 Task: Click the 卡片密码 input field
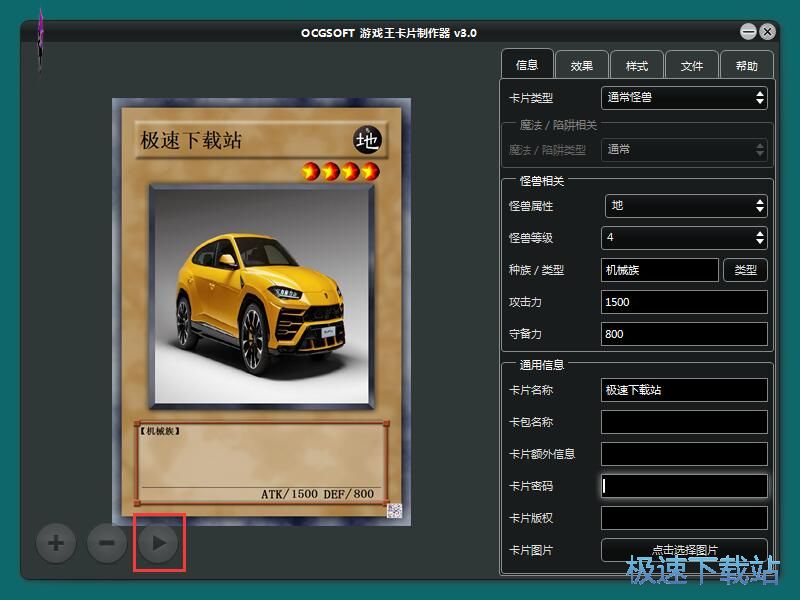click(x=684, y=486)
